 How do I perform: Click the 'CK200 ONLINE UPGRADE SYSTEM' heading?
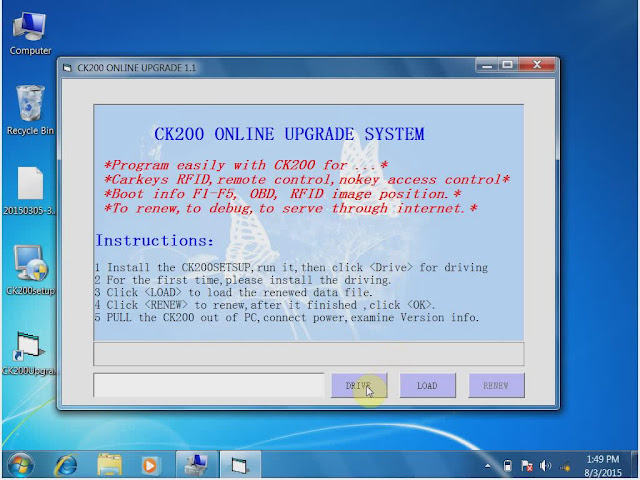click(x=289, y=134)
